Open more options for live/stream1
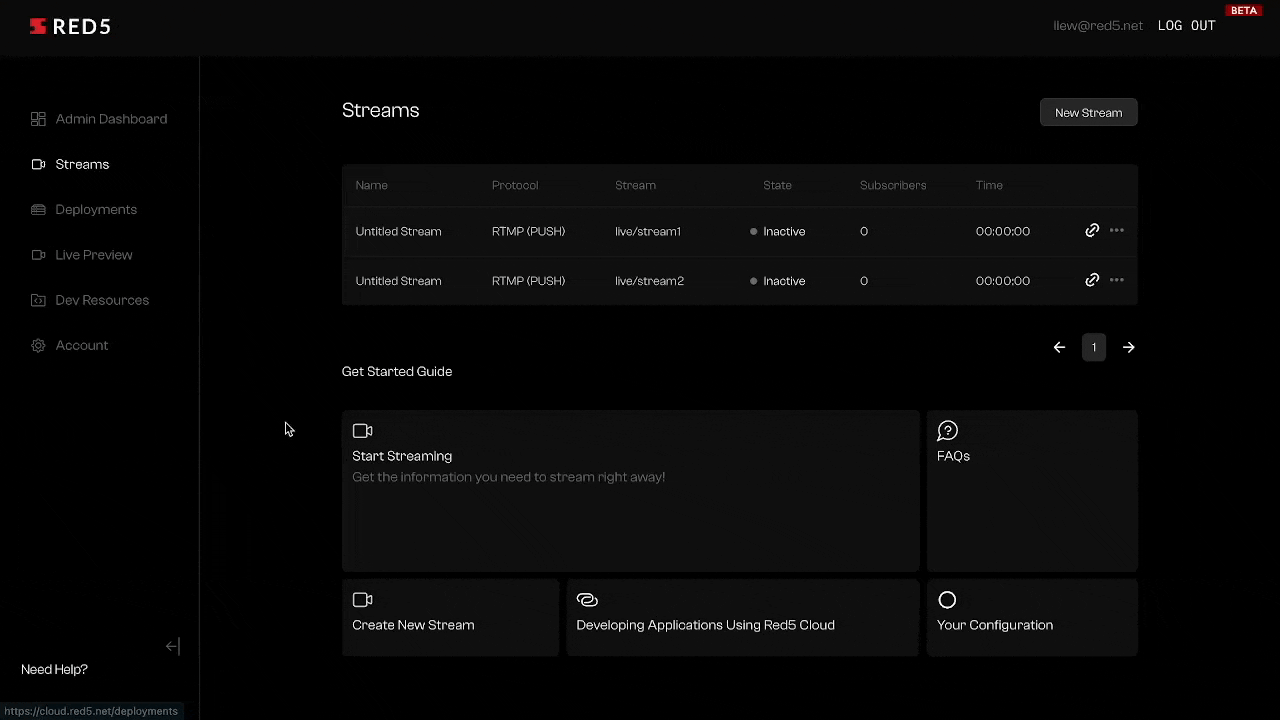 (1117, 231)
